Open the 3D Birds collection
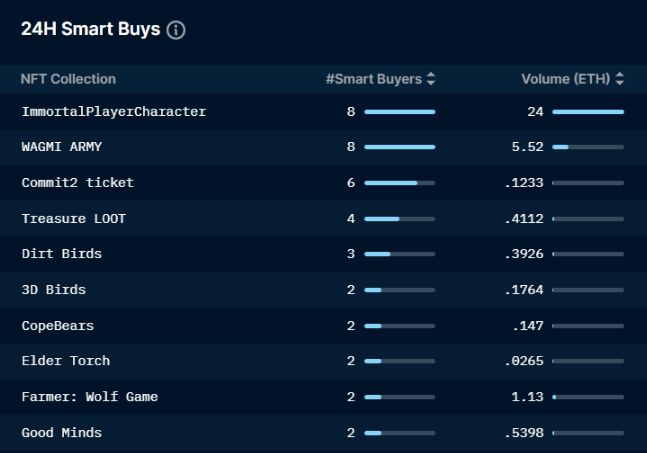This screenshot has height=453, width=647. (54, 290)
